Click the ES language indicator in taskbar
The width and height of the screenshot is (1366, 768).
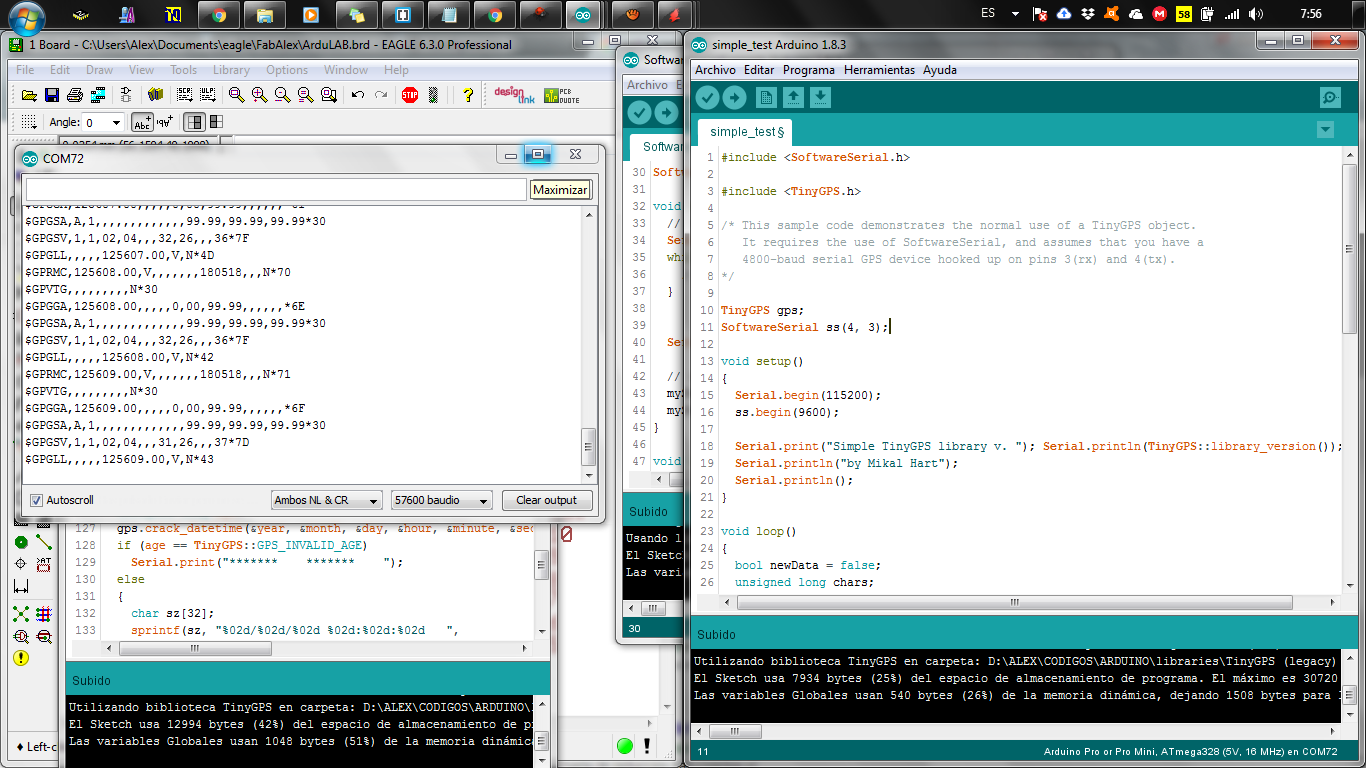pos(988,14)
